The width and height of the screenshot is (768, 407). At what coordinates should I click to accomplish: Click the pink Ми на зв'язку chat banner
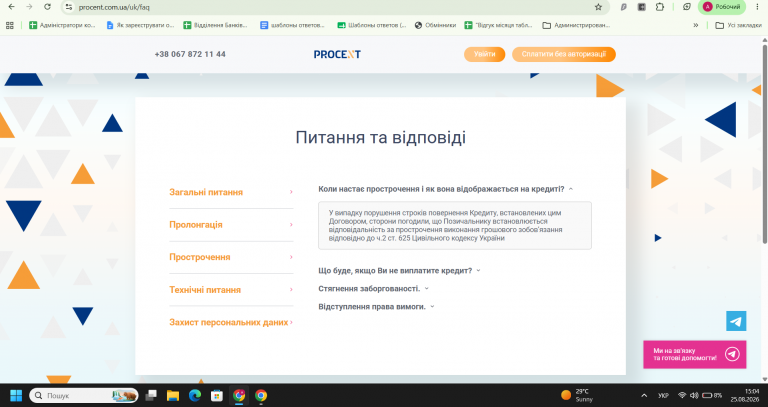[x=695, y=354]
